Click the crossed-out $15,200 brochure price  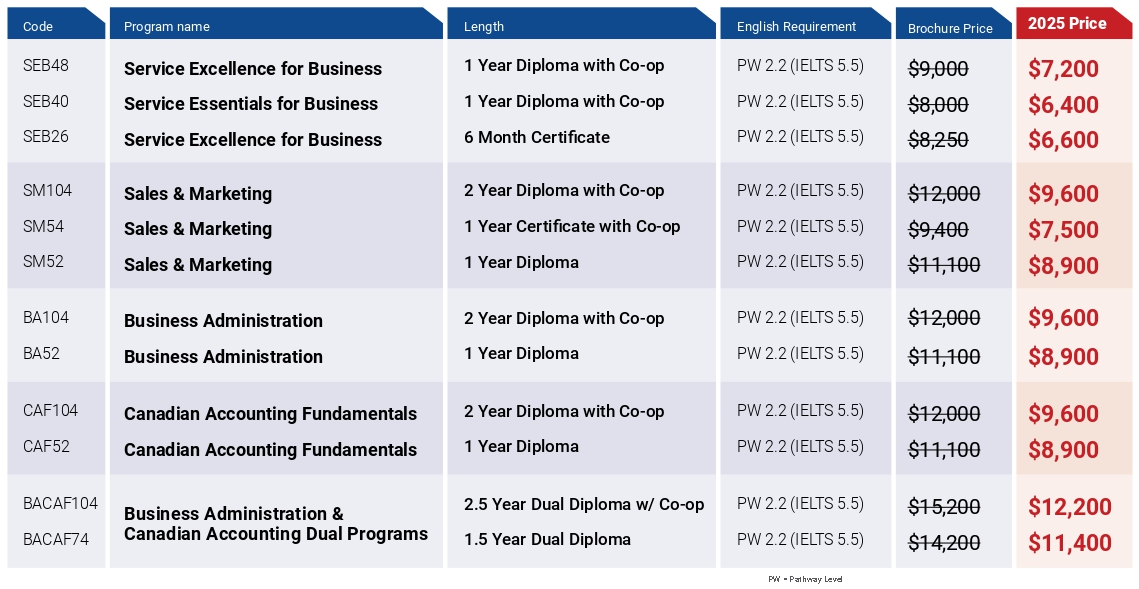(x=944, y=507)
